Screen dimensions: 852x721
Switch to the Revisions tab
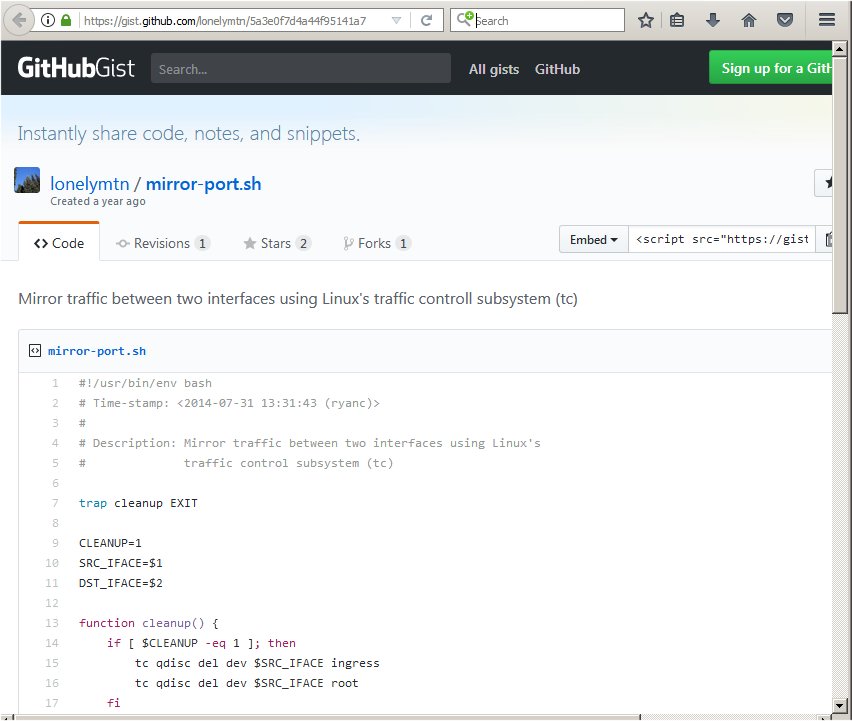point(162,243)
